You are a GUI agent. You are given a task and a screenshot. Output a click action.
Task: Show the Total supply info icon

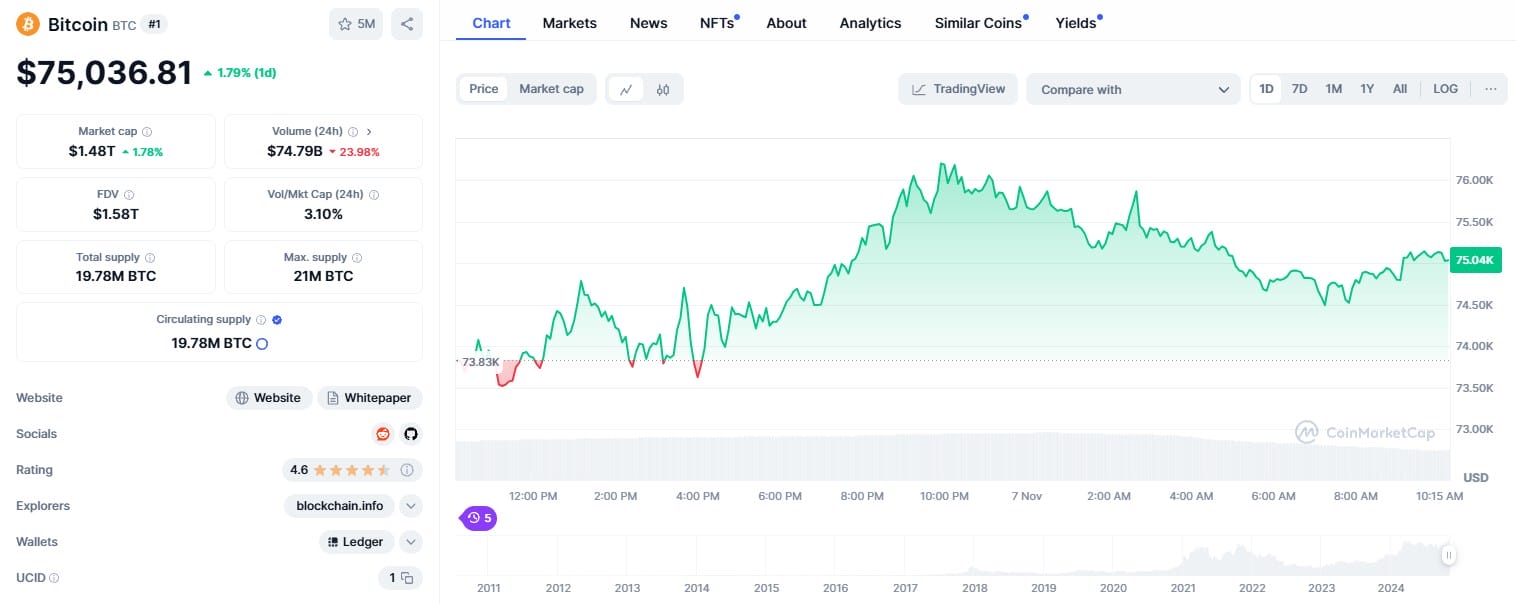(150, 258)
